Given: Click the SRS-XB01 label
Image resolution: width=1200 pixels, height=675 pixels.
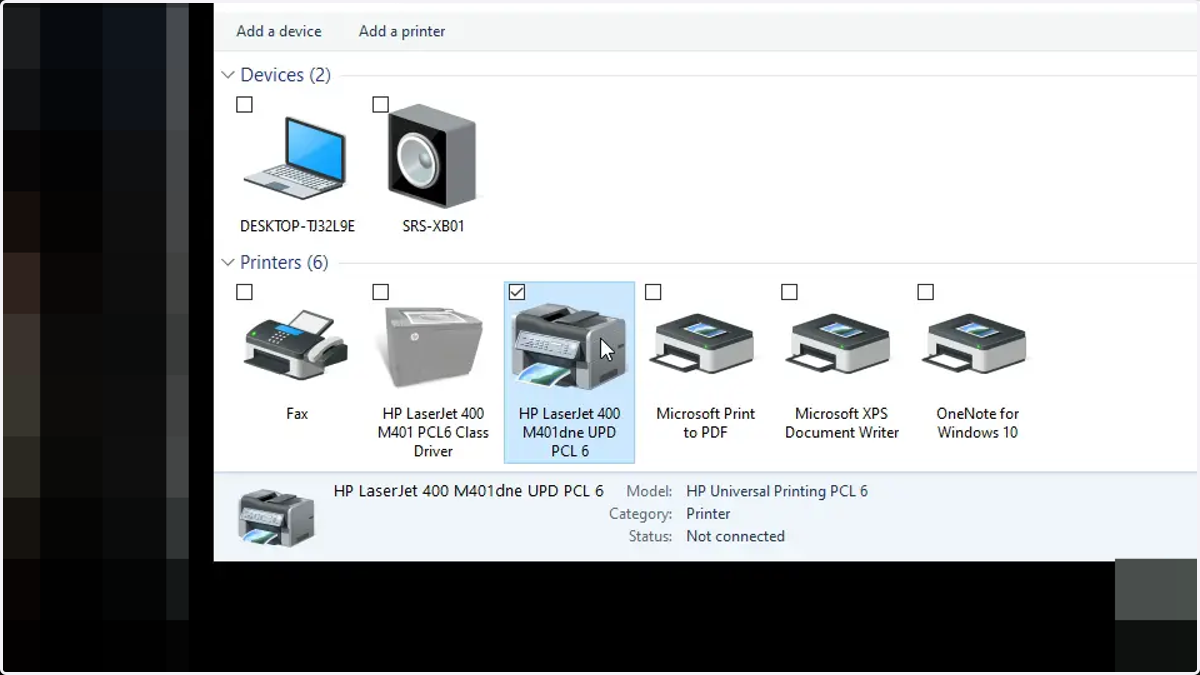Looking at the screenshot, I should tap(433, 226).
